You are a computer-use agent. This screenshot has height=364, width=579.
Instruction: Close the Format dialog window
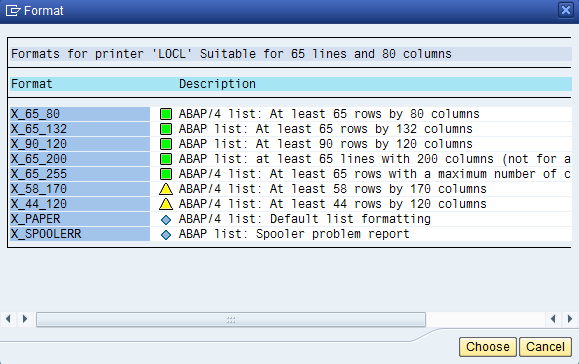point(565,10)
